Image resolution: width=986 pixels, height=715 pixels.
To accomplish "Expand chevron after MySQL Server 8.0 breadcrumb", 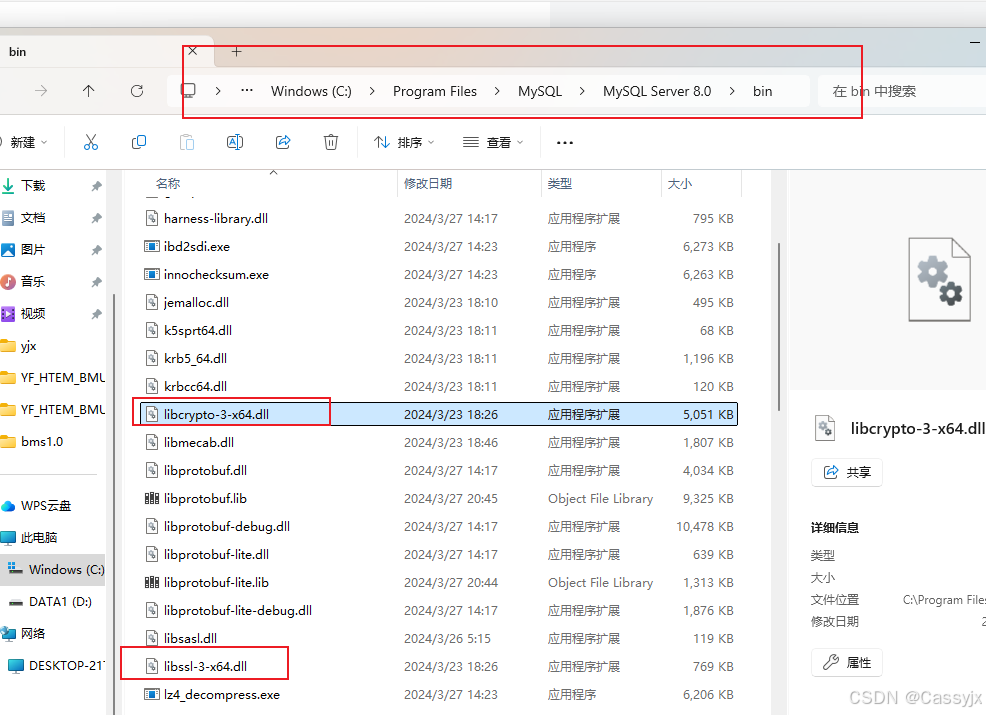I will coord(732,91).
